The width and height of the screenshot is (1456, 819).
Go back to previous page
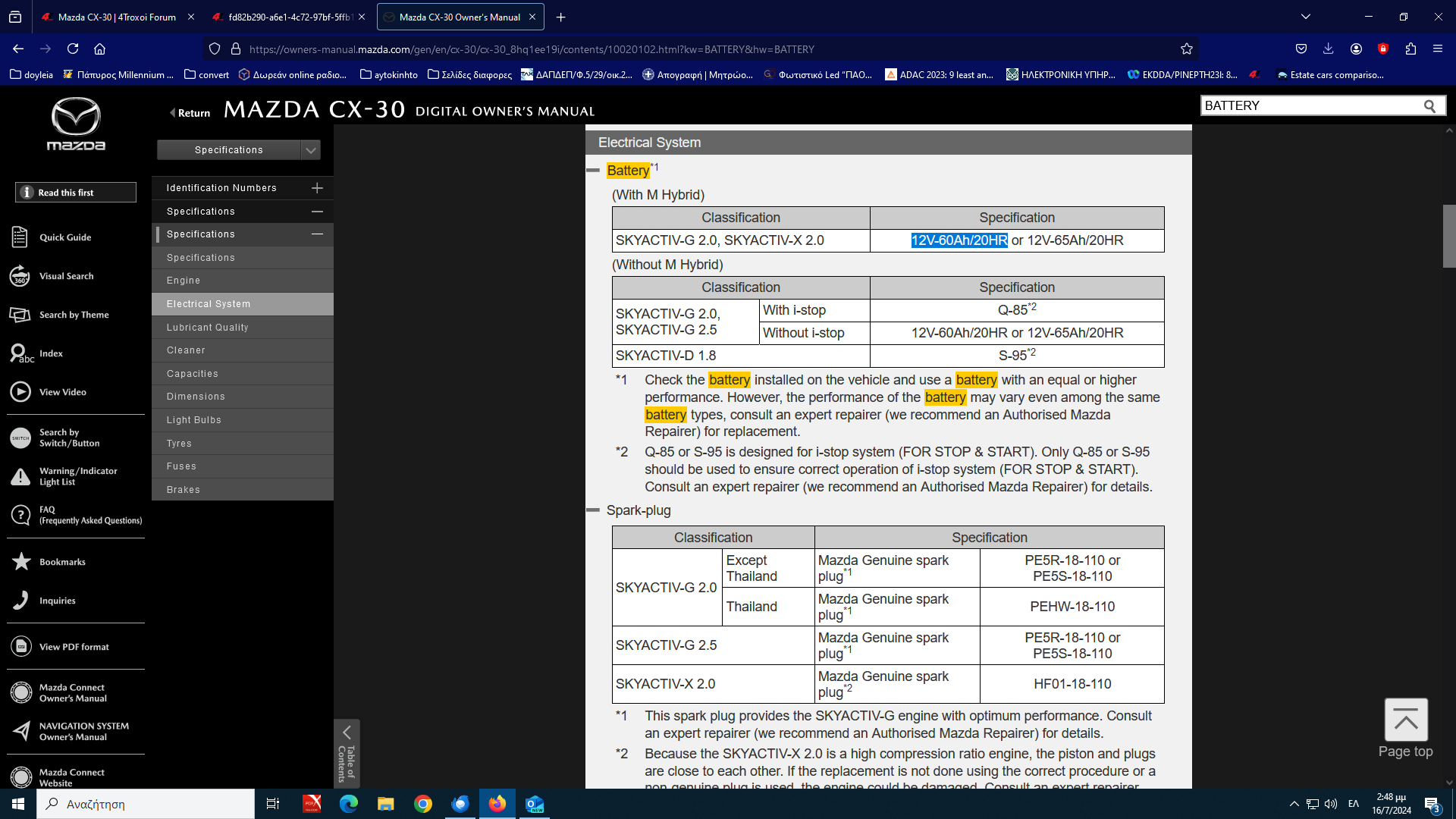tap(18, 49)
